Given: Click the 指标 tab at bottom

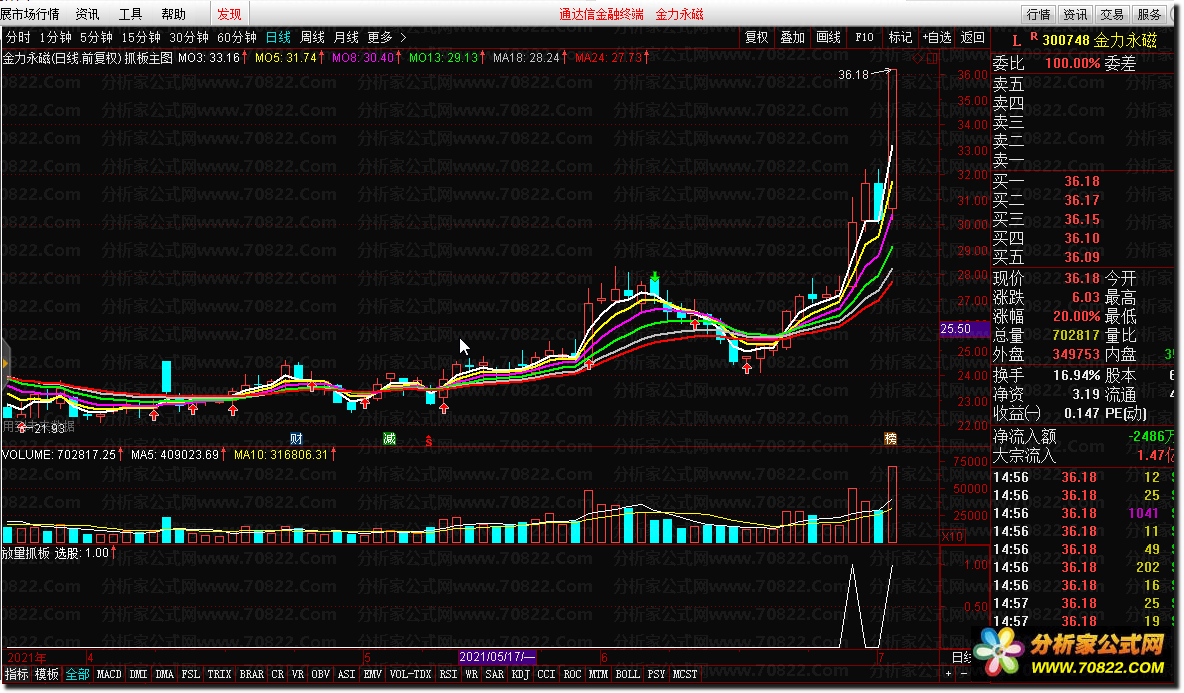Looking at the screenshot, I should click(16, 674).
